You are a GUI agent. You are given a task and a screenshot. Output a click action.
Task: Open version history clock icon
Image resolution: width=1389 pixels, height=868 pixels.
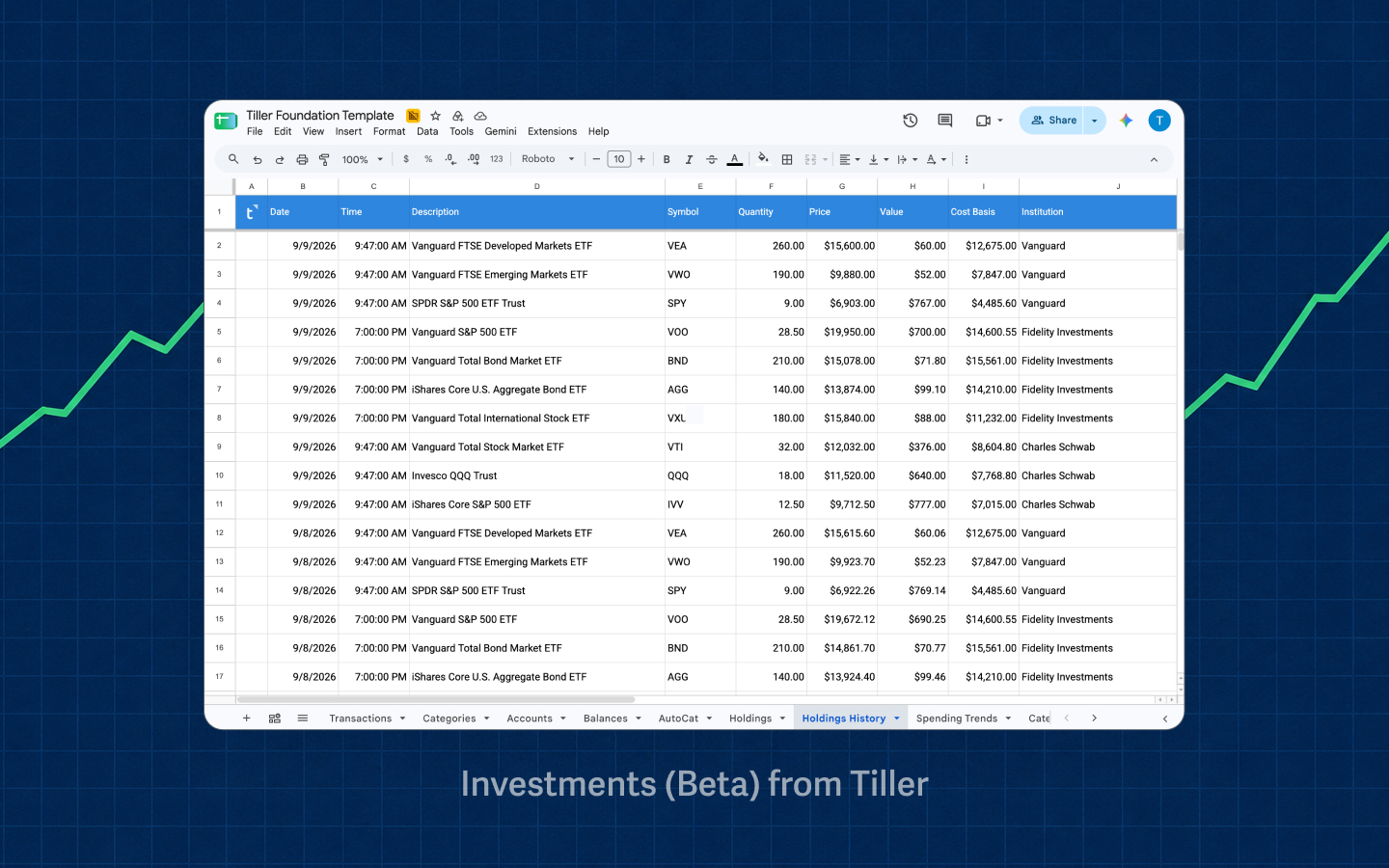(910, 121)
